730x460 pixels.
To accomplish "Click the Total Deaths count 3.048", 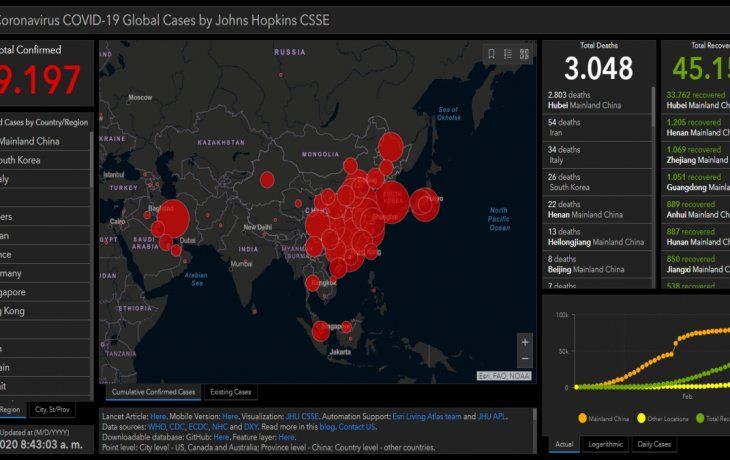I will point(598,68).
